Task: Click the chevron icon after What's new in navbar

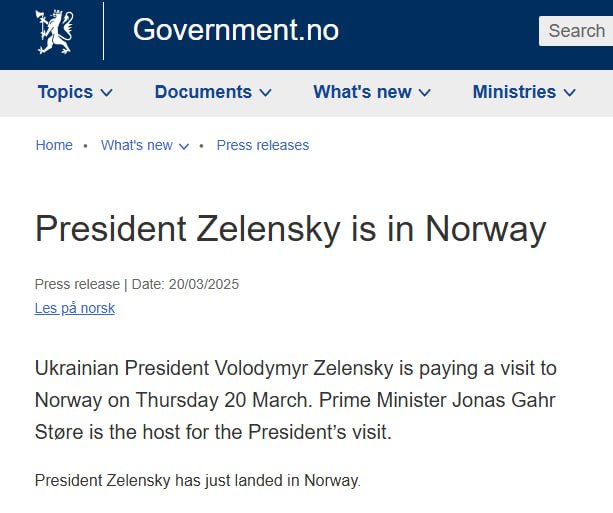Action: click(x=425, y=93)
